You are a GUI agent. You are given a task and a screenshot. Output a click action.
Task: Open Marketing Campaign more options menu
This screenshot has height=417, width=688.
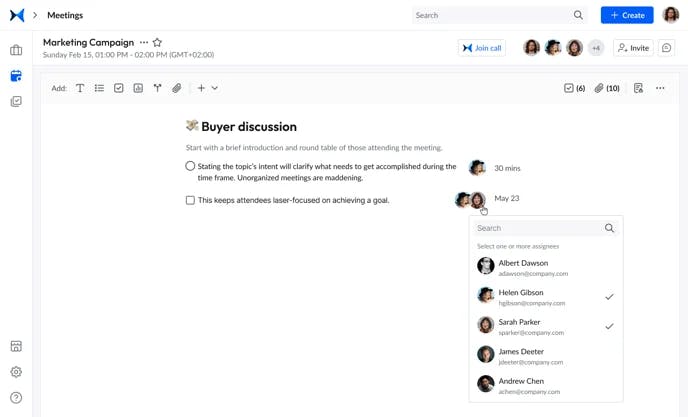coord(144,43)
